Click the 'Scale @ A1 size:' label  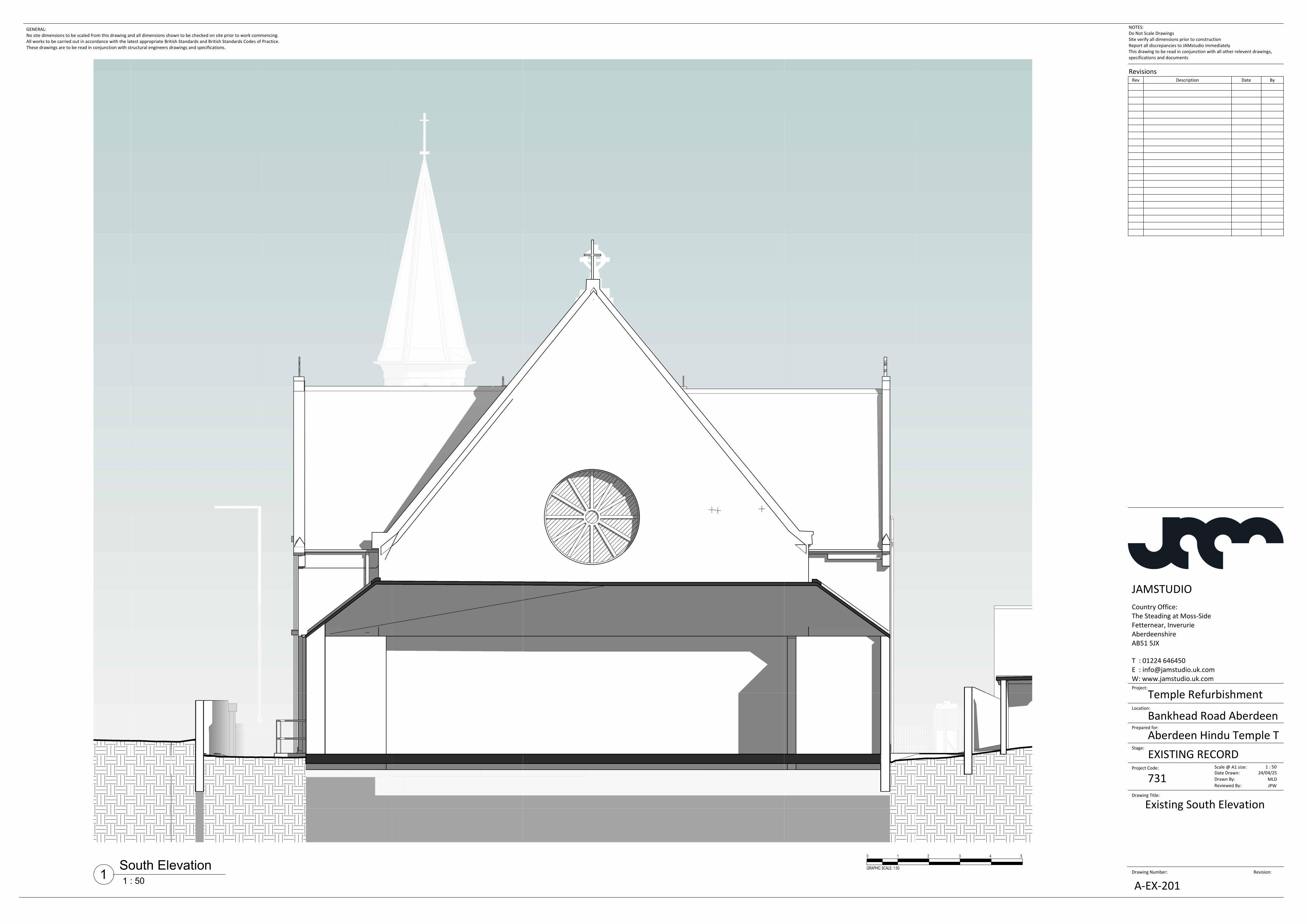click(1230, 767)
